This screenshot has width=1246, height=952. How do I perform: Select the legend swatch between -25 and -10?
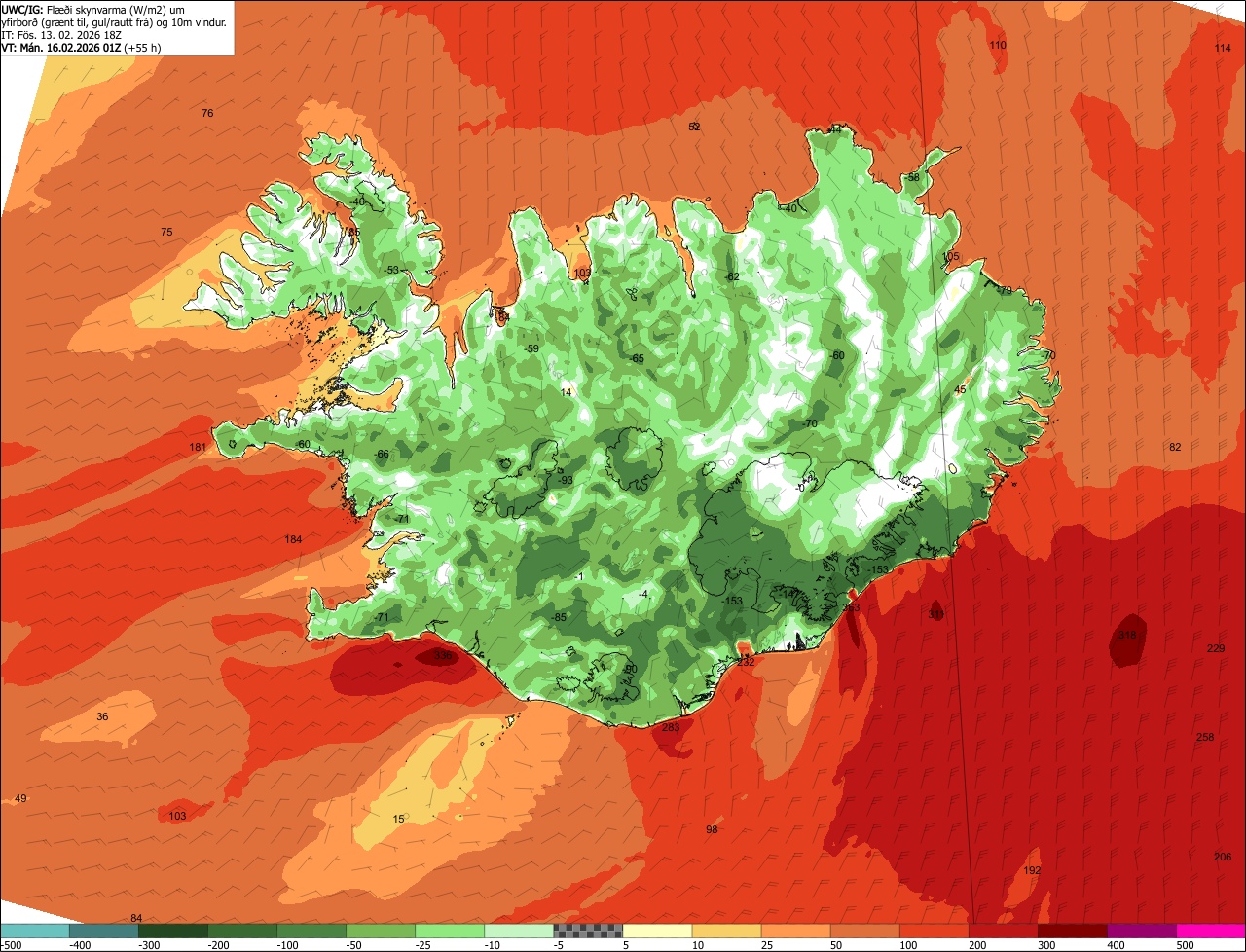click(x=449, y=931)
